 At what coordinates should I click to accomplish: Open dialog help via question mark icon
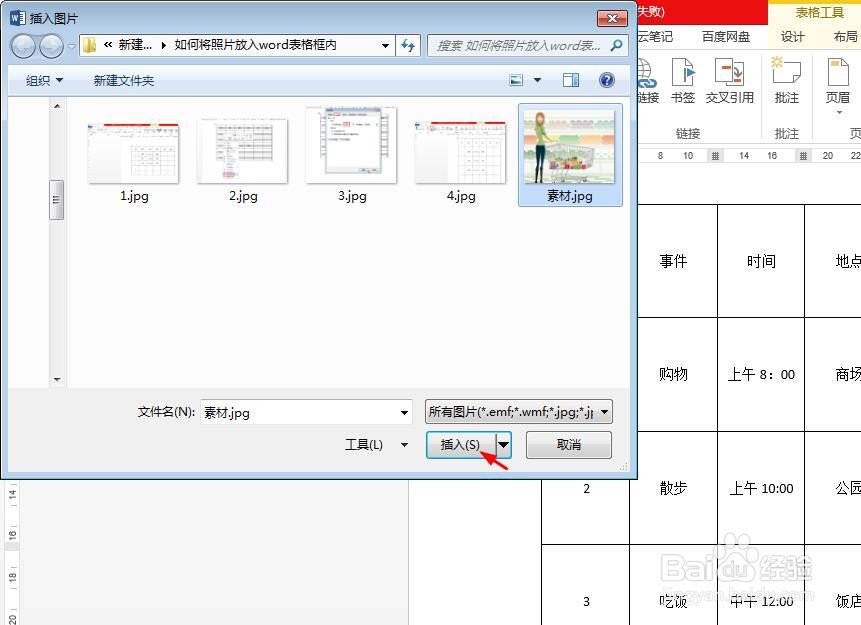(607, 80)
